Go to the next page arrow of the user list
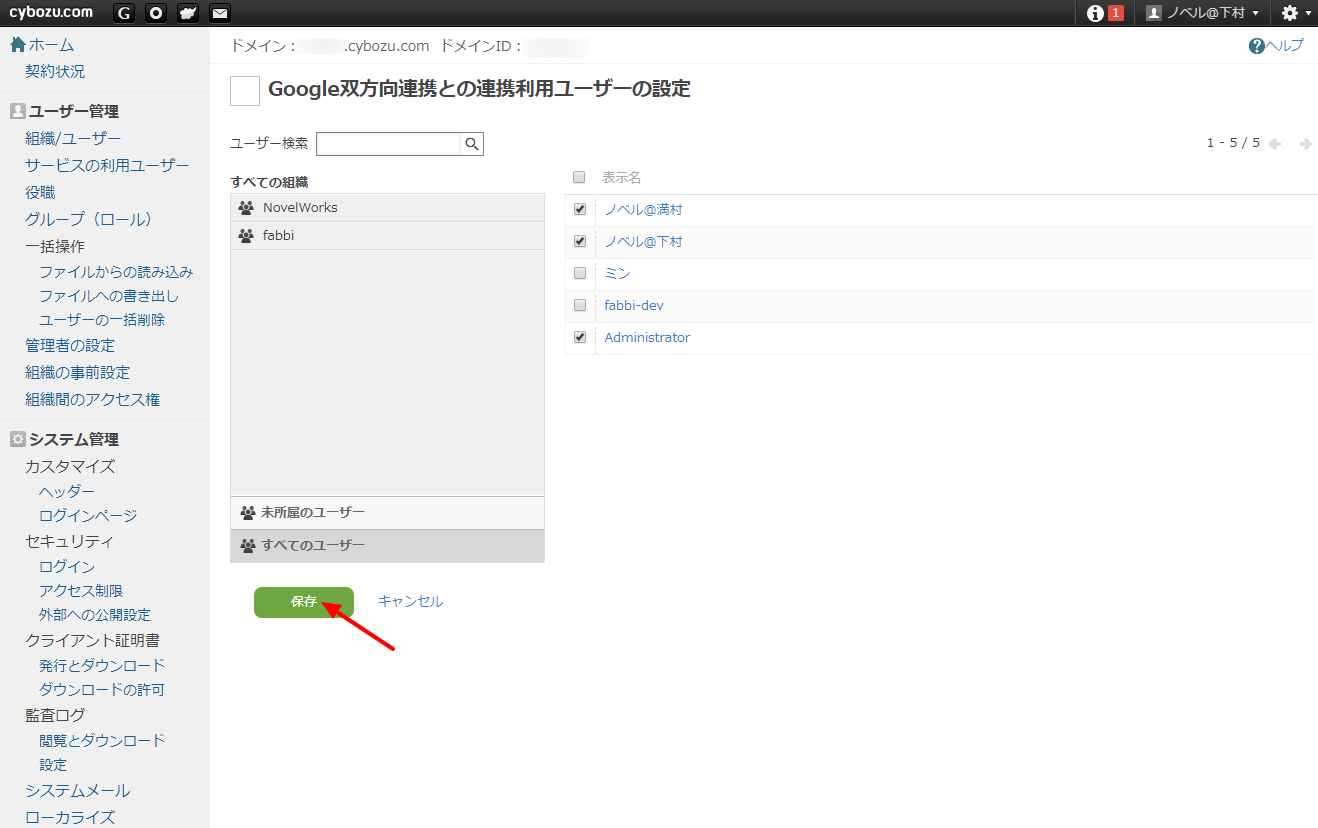 coord(1305,144)
